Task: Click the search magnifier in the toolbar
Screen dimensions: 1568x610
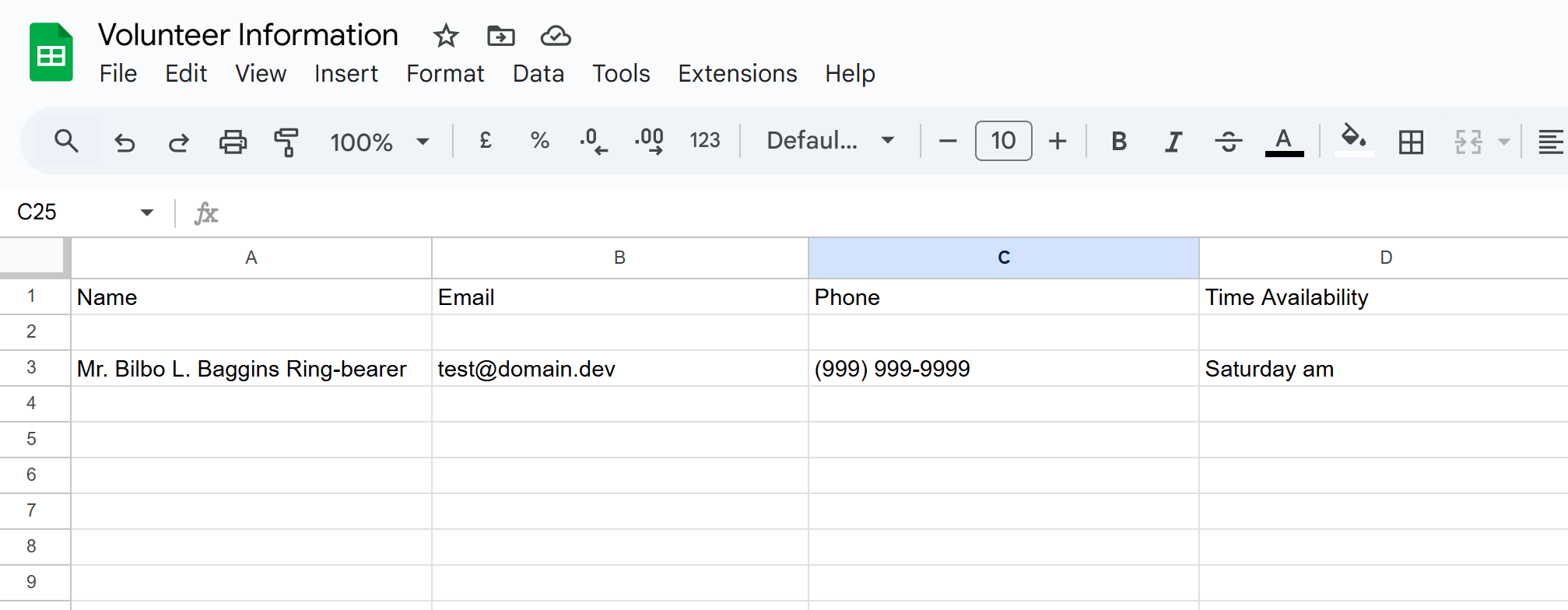Action: click(66, 141)
